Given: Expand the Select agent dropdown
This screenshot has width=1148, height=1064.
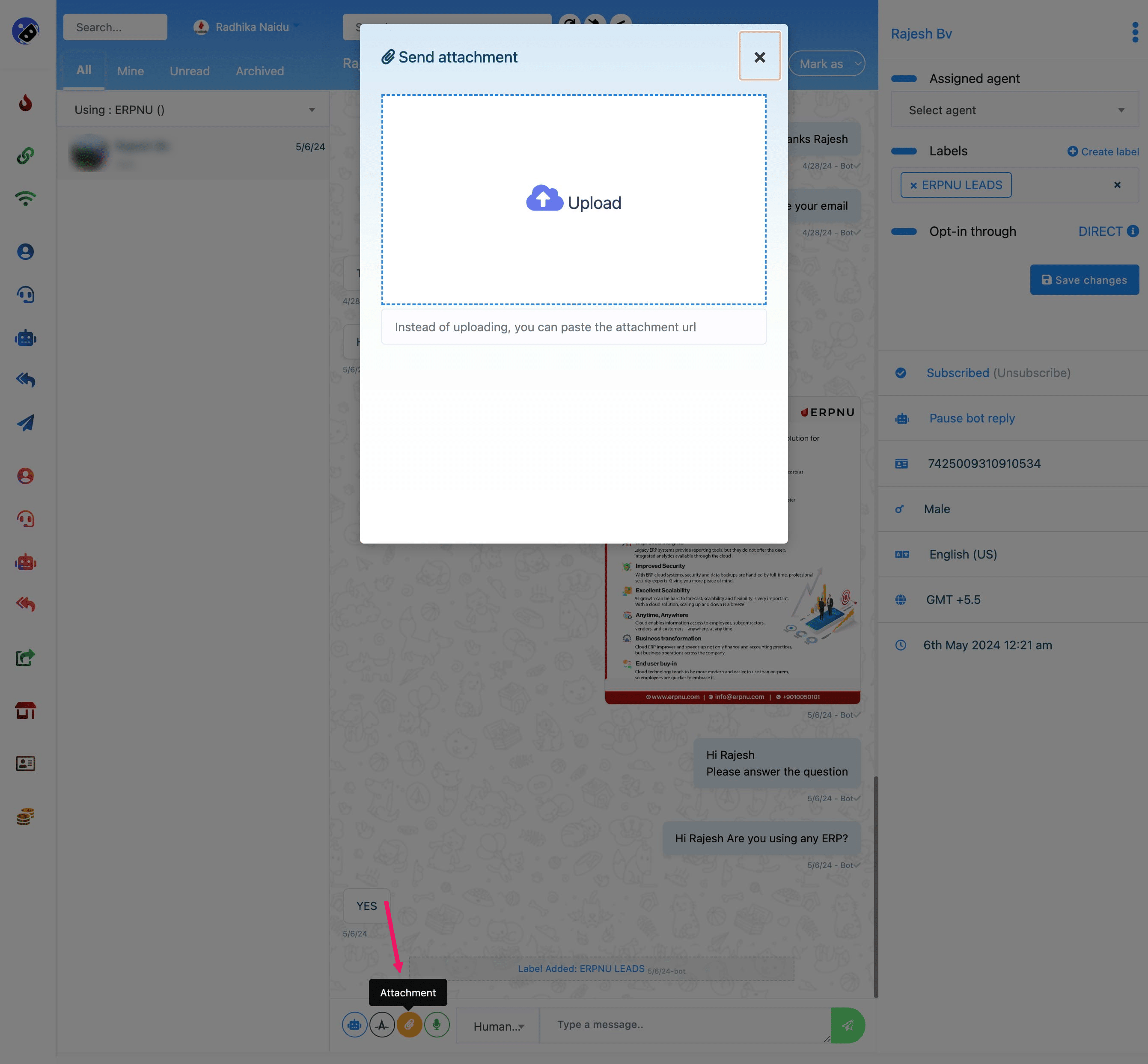Looking at the screenshot, I should pyautogui.click(x=1014, y=110).
